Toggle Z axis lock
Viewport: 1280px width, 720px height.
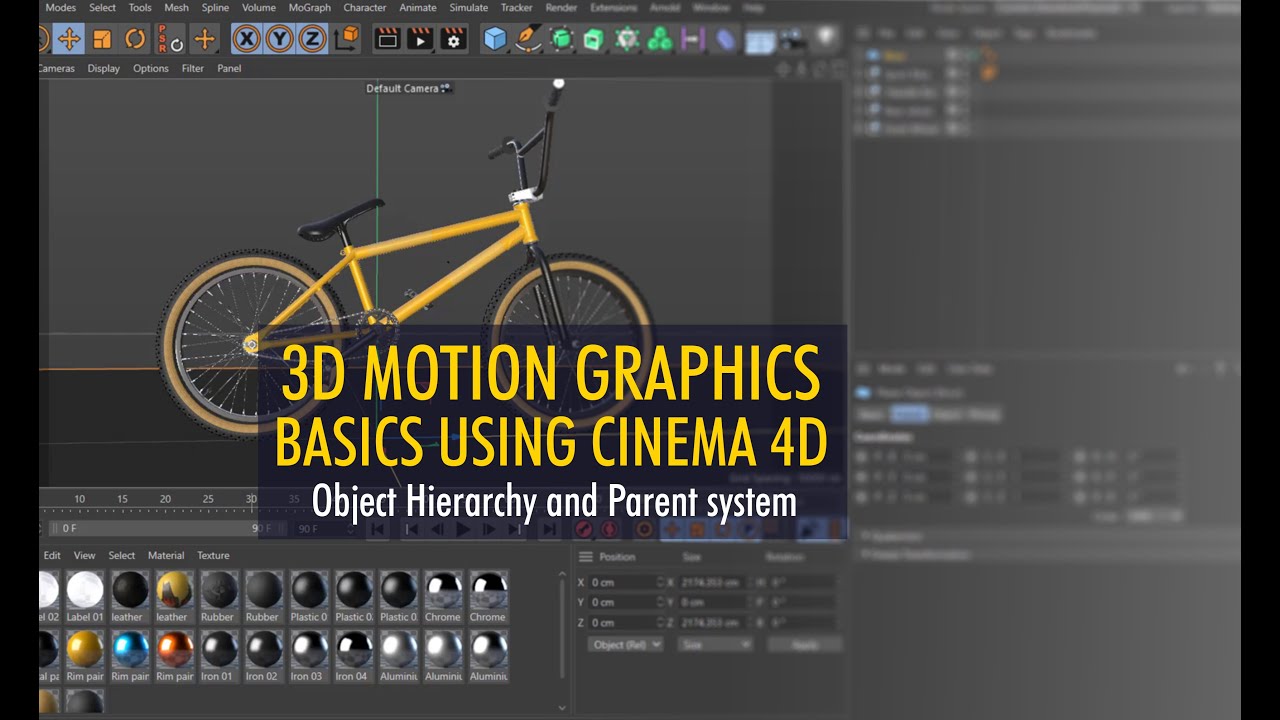coord(312,39)
